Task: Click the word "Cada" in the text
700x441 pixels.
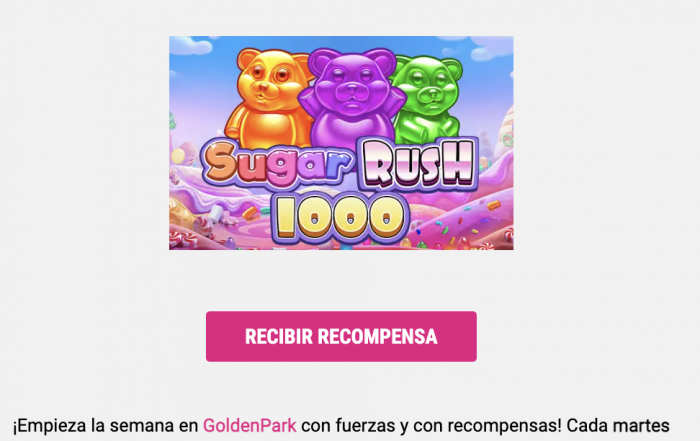Action: pos(587,425)
